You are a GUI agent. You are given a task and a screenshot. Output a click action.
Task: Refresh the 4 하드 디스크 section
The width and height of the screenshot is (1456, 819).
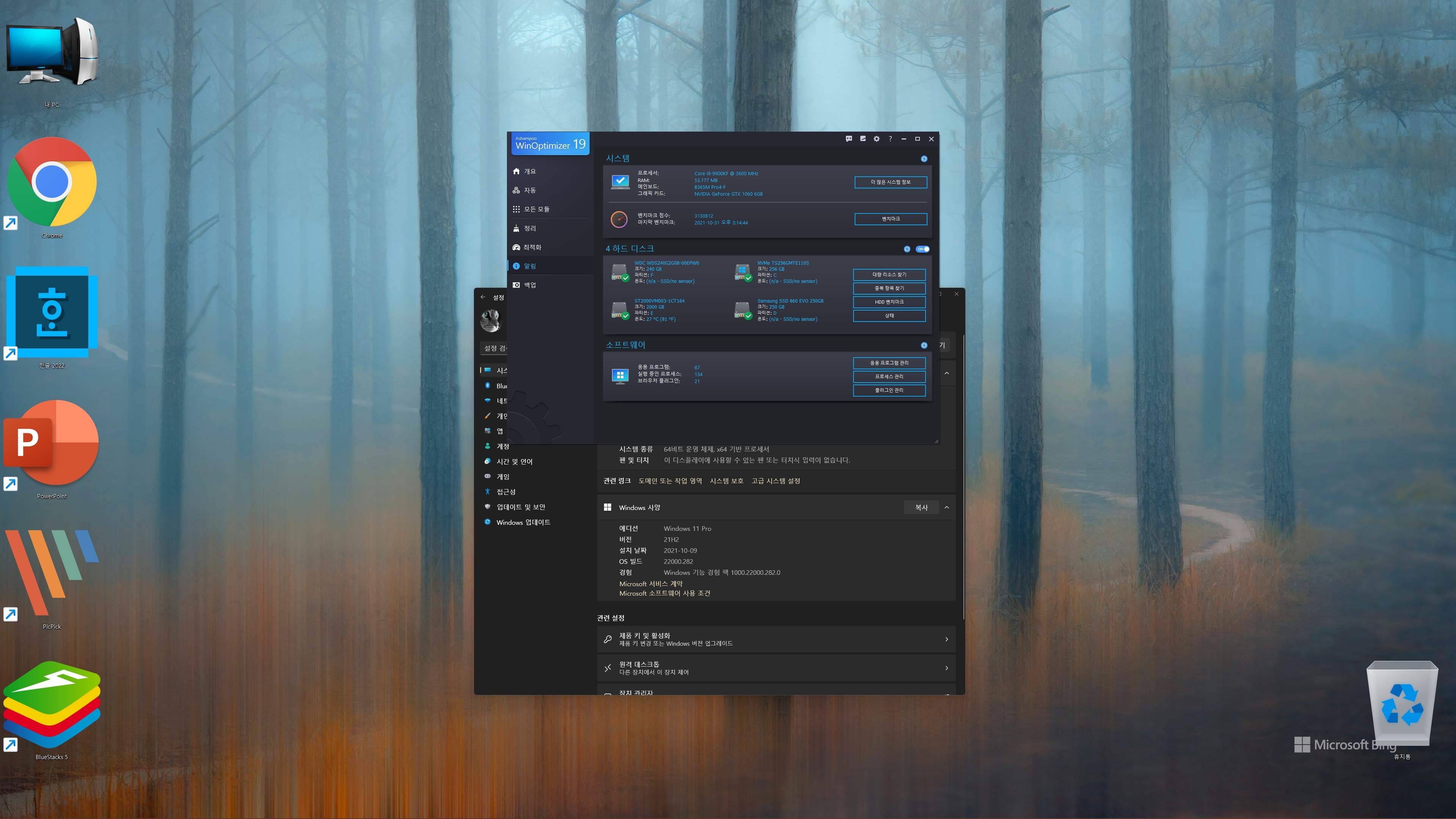tap(907, 249)
